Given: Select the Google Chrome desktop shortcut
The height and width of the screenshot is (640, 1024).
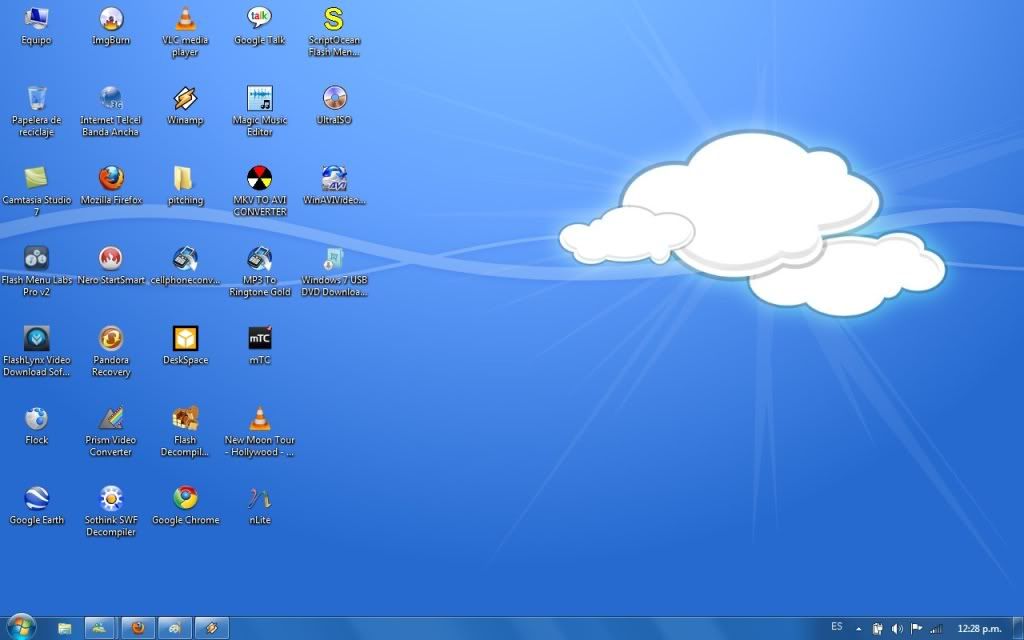Looking at the screenshot, I should point(185,506).
